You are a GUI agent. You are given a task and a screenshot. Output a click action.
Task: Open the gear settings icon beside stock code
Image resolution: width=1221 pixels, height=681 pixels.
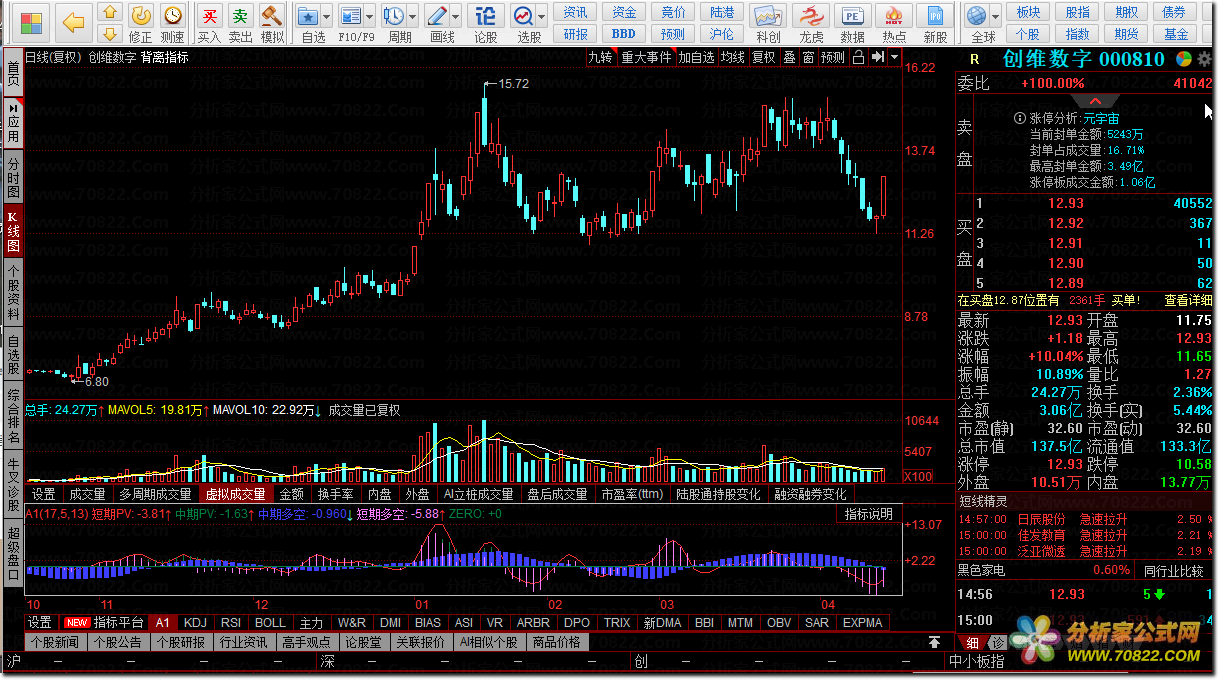point(1204,59)
